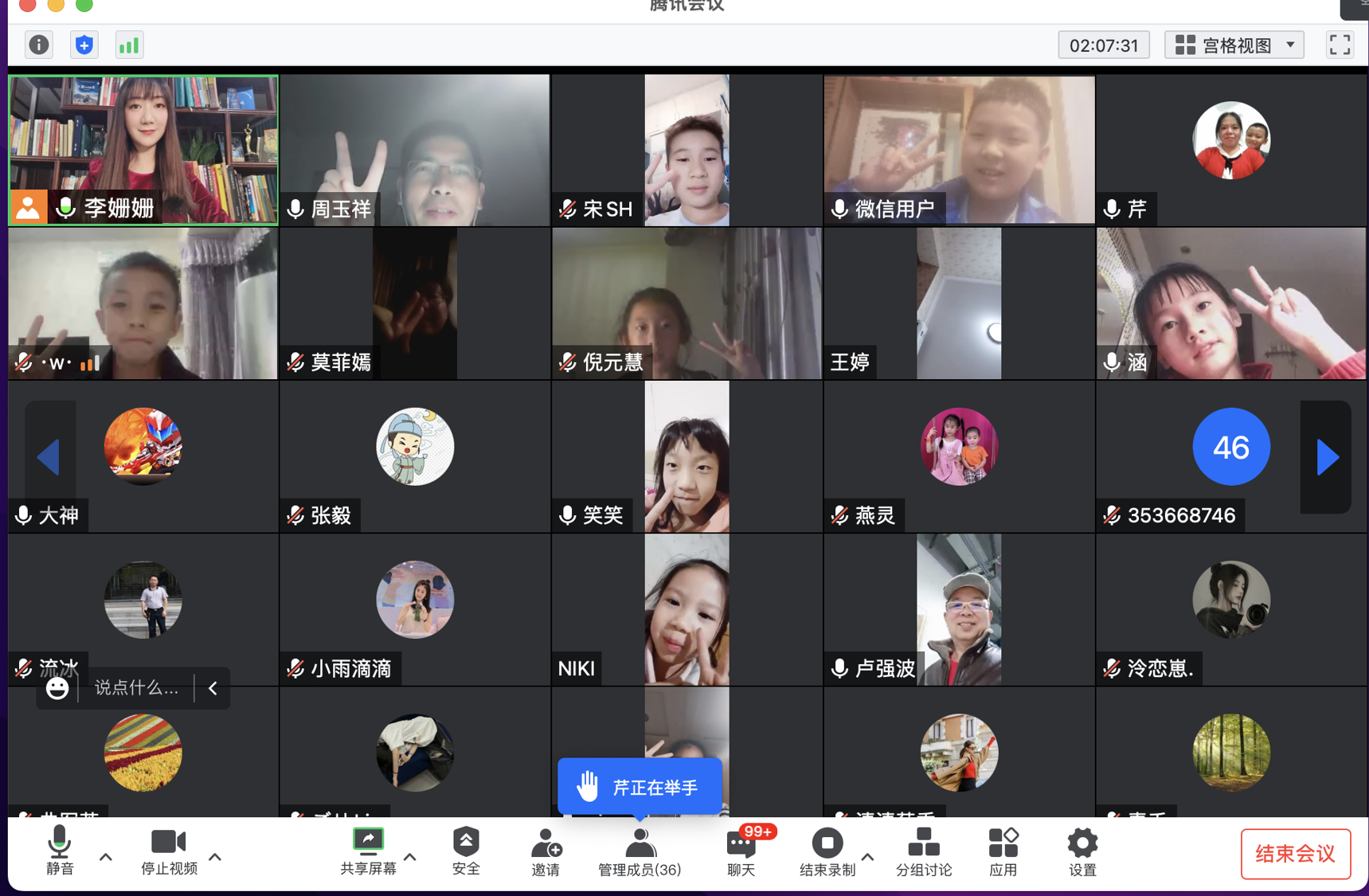Open 聊天 chat with 99+ badge
Screen dimensions: 1369x896
(x=741, y=851)
